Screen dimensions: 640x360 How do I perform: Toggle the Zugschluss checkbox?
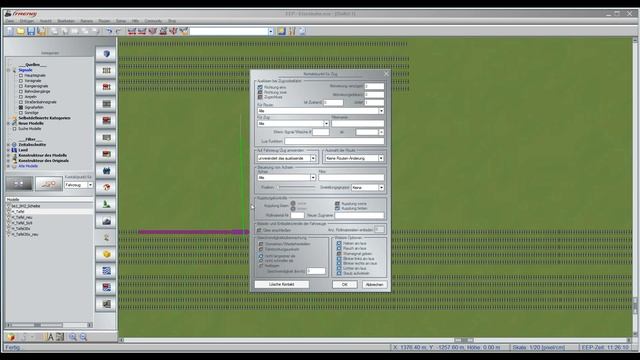[260, 97]
